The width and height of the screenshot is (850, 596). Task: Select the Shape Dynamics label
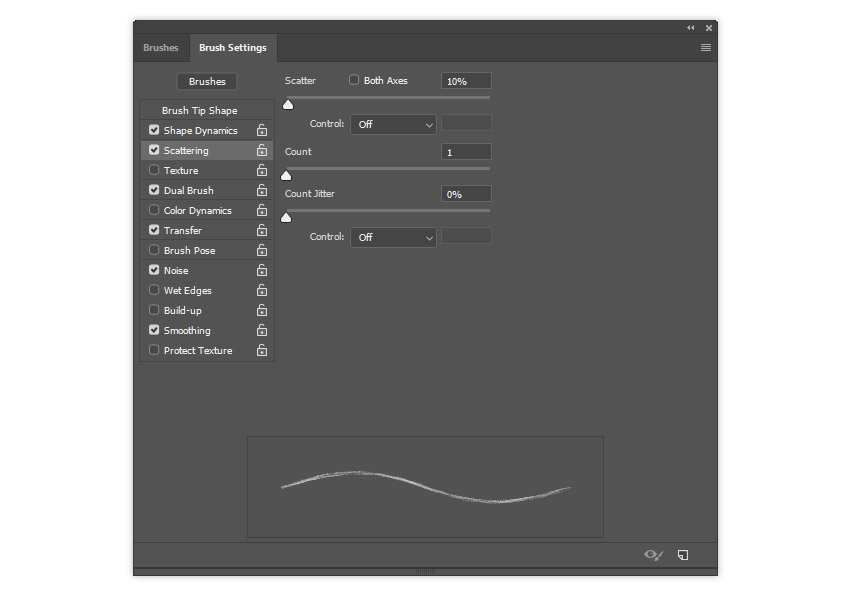pos(201,131)
